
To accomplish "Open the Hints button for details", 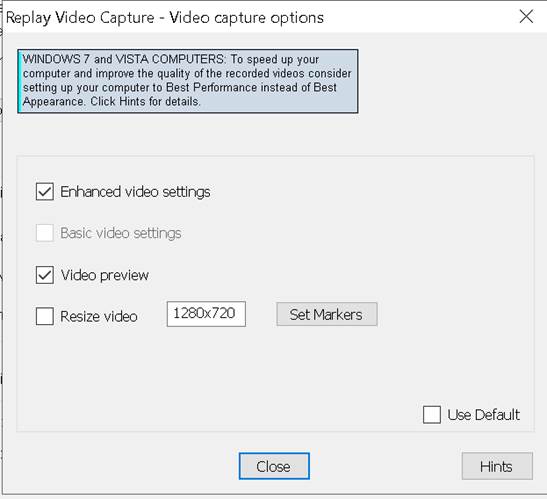I will click(x=497, y=466).
